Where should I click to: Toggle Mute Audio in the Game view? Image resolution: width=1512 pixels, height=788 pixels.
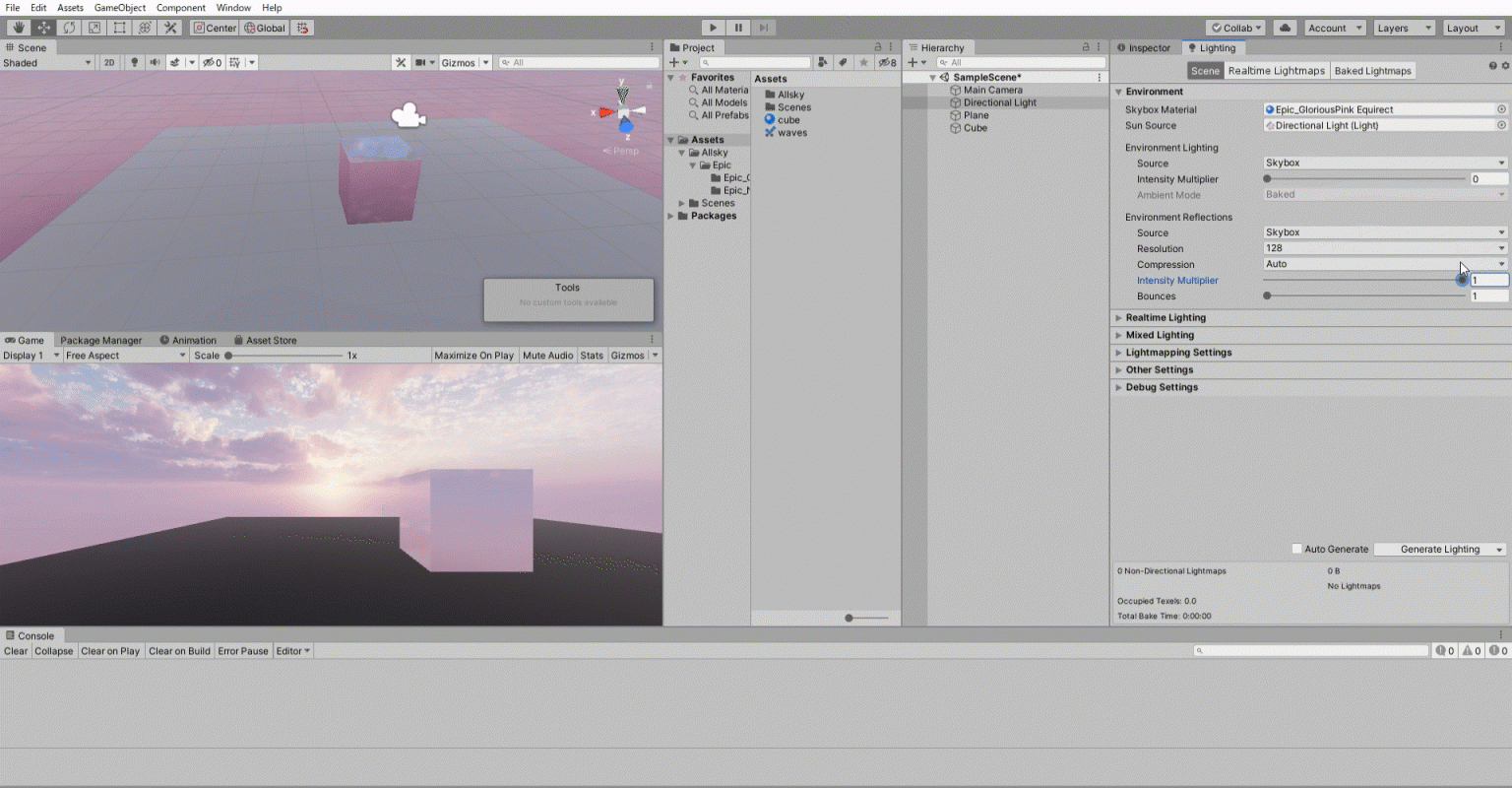click(547, 355)
